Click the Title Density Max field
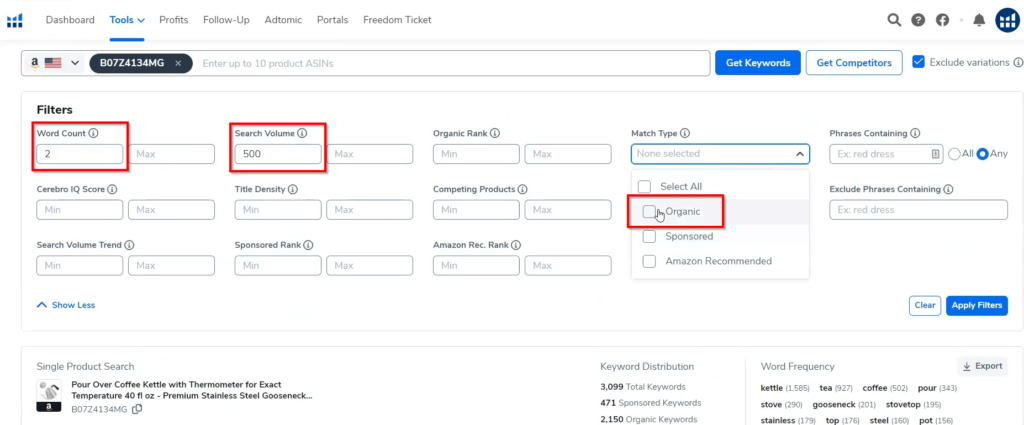The image size is (1024, 425). point(370,210)
